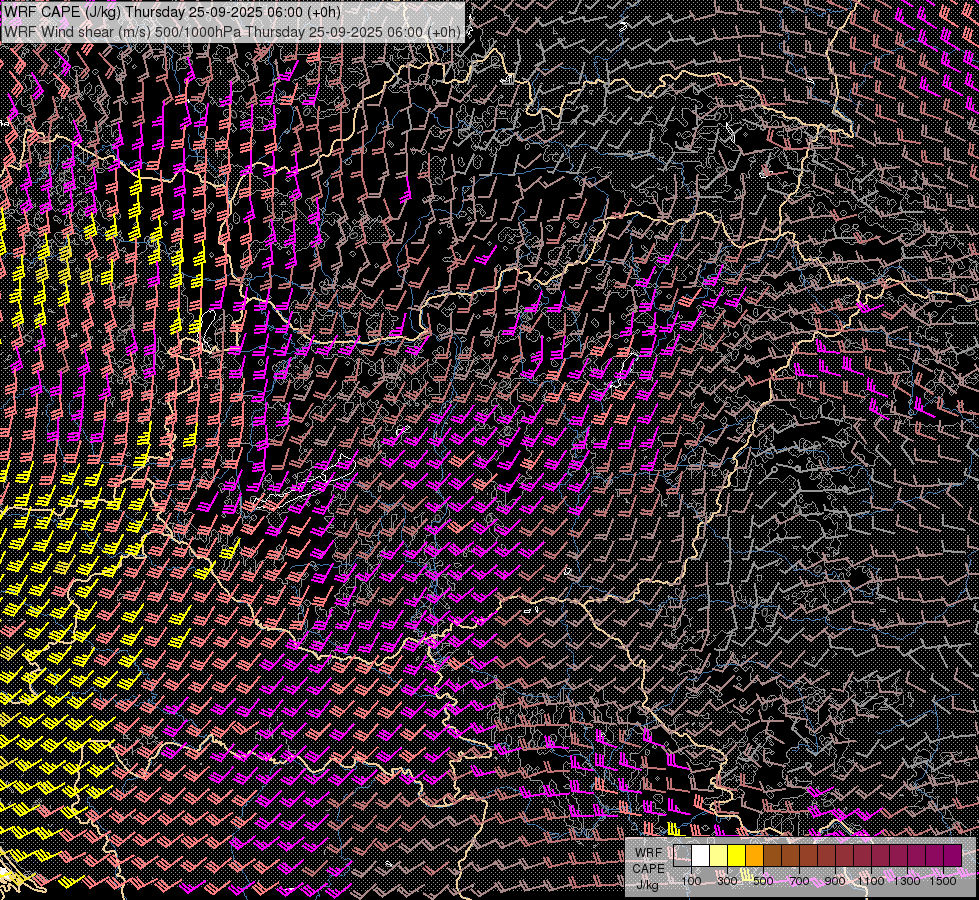Click the 1500 legend tick label
This screenshot has width=979, height=900.
pos(943,881)
